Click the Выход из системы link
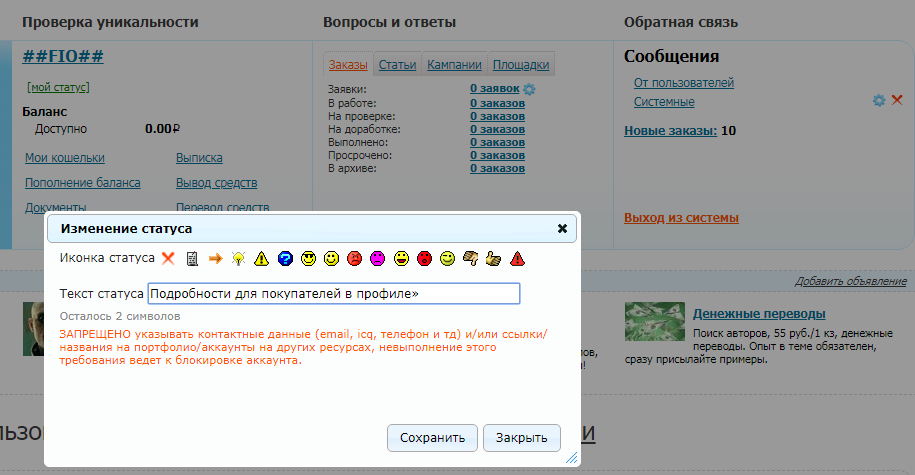Viewport: 915px width, 475px height. pyautogui.click(x=681, y=218)
